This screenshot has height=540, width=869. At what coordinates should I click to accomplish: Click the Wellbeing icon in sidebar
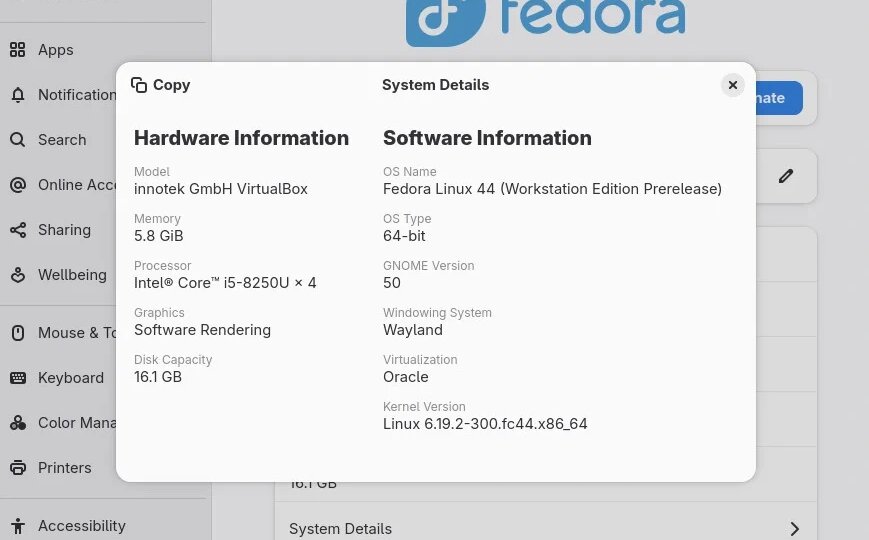pyautogui.click(x=18, y=274)
